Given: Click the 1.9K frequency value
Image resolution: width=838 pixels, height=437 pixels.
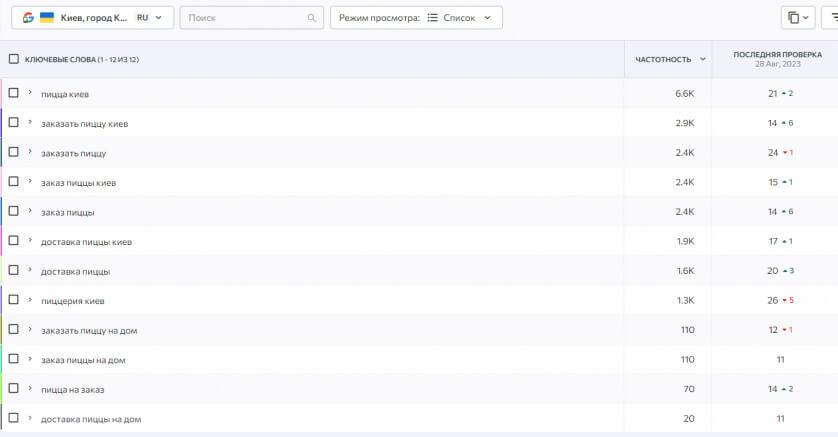Looking at the screenshot, I should tap(686, 241).
